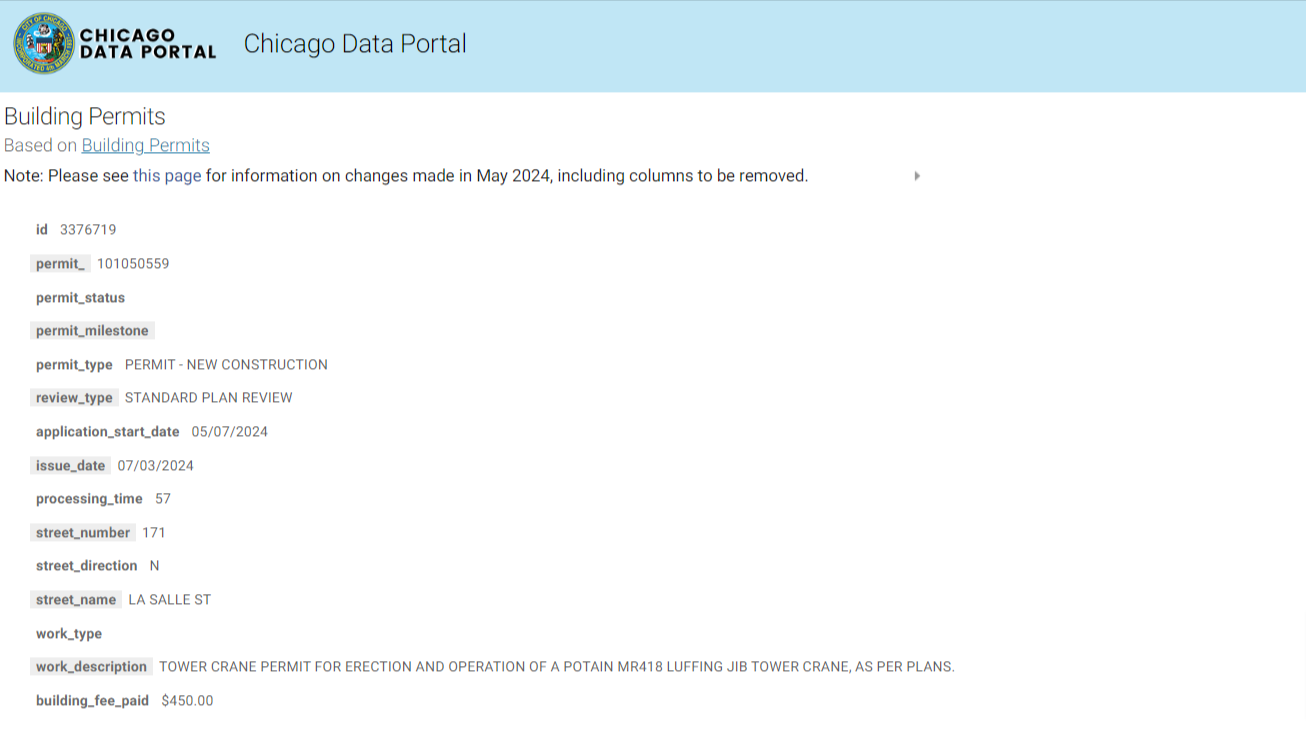Click the Building Permits page heading
Screen dimensions: 1306x751
85,116
